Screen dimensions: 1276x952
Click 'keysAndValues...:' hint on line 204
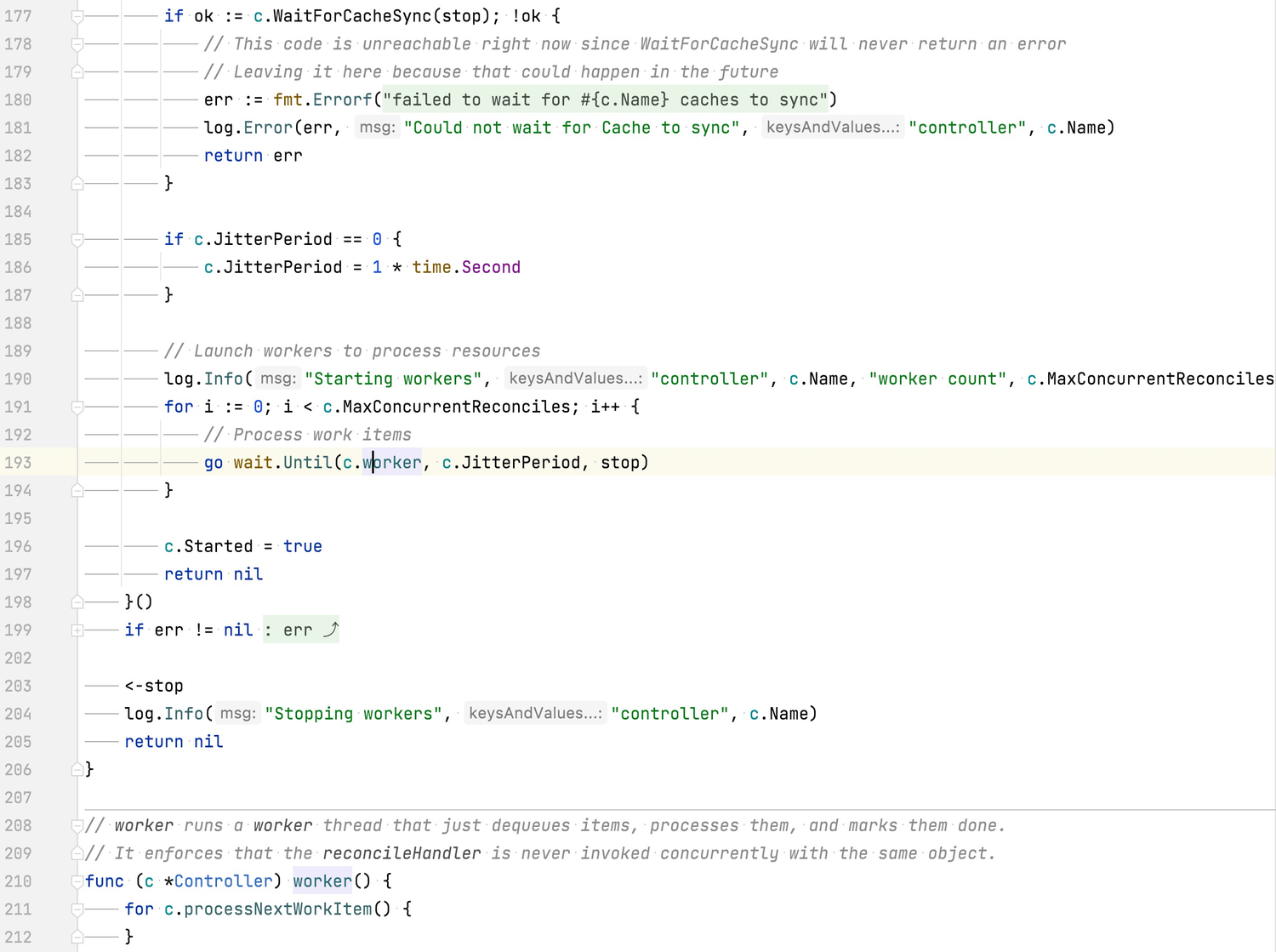[535, 713]
